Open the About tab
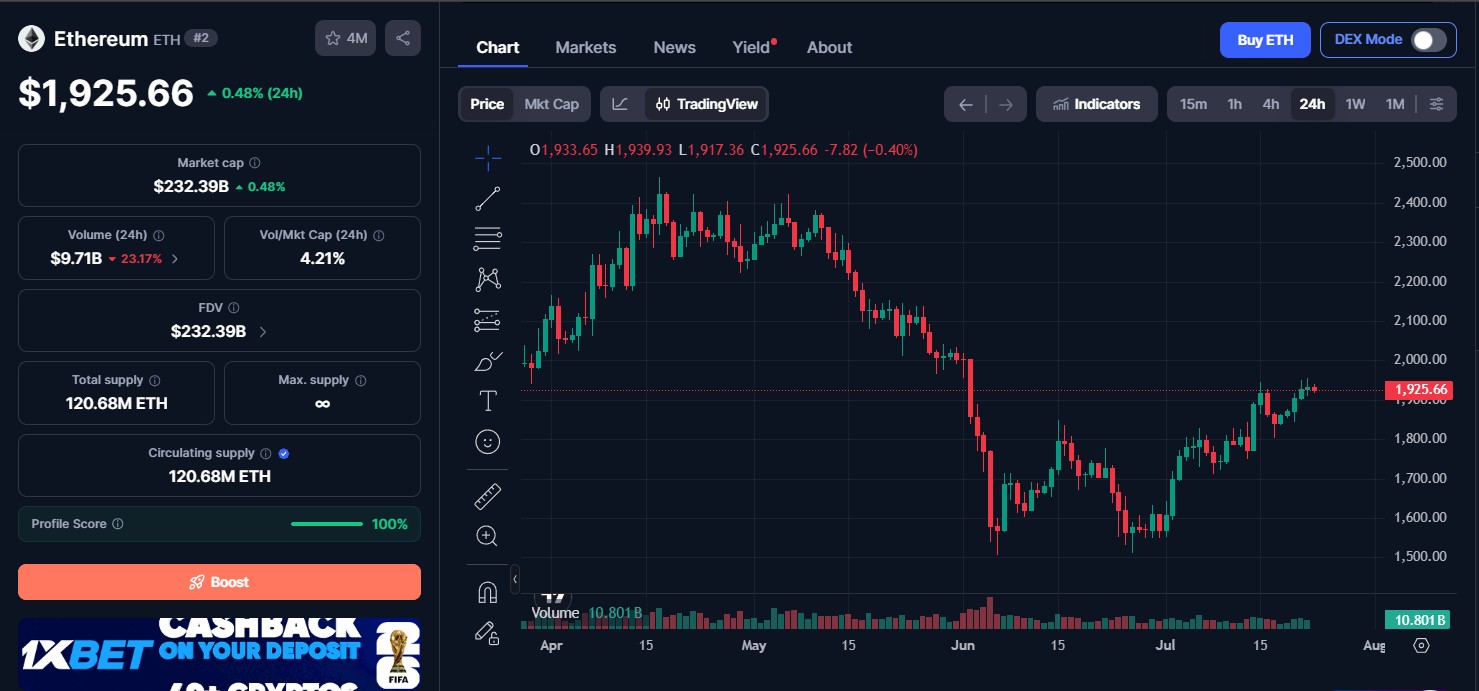 830,47
